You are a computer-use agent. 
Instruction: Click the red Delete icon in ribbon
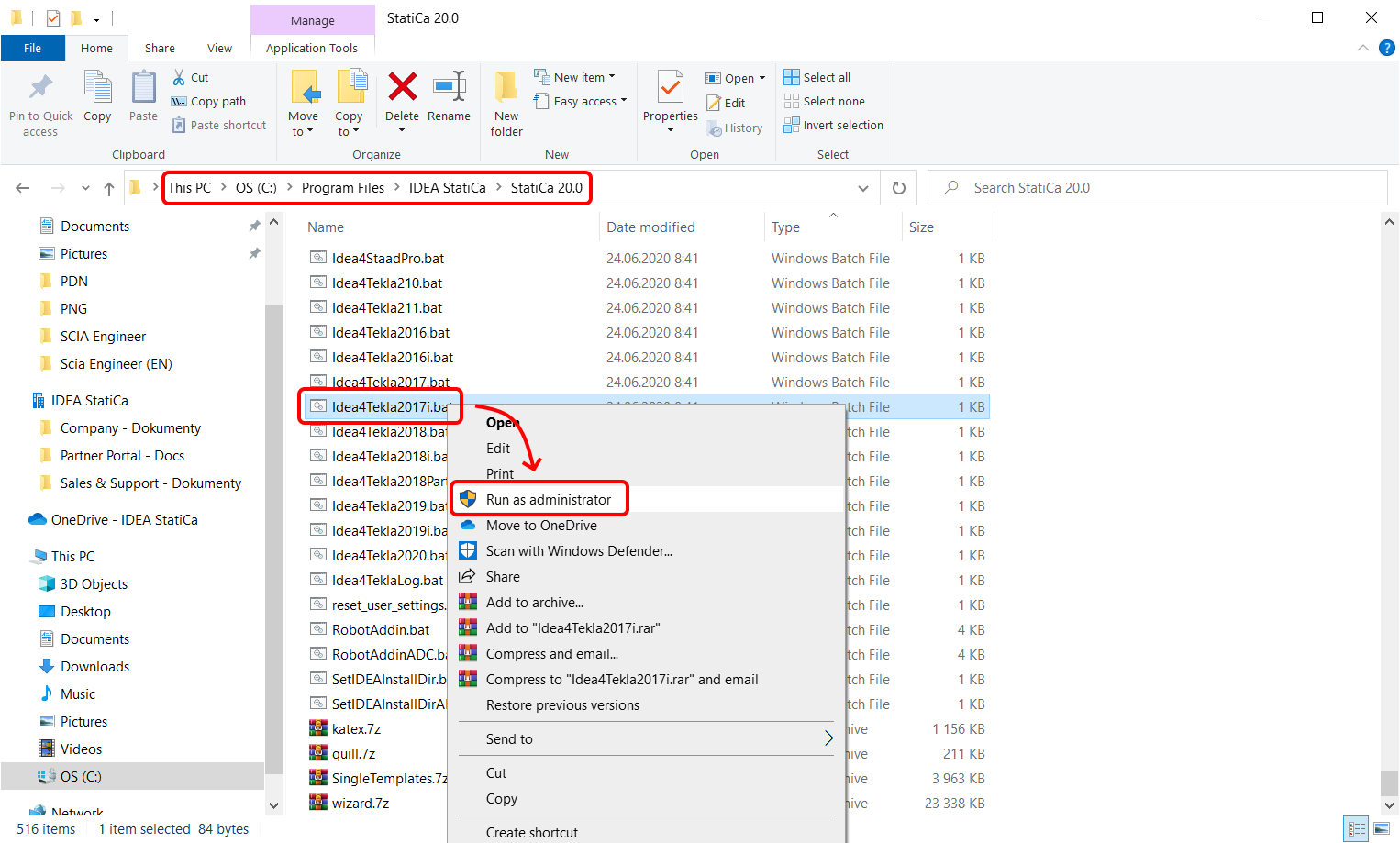click(x=402, y=88)
